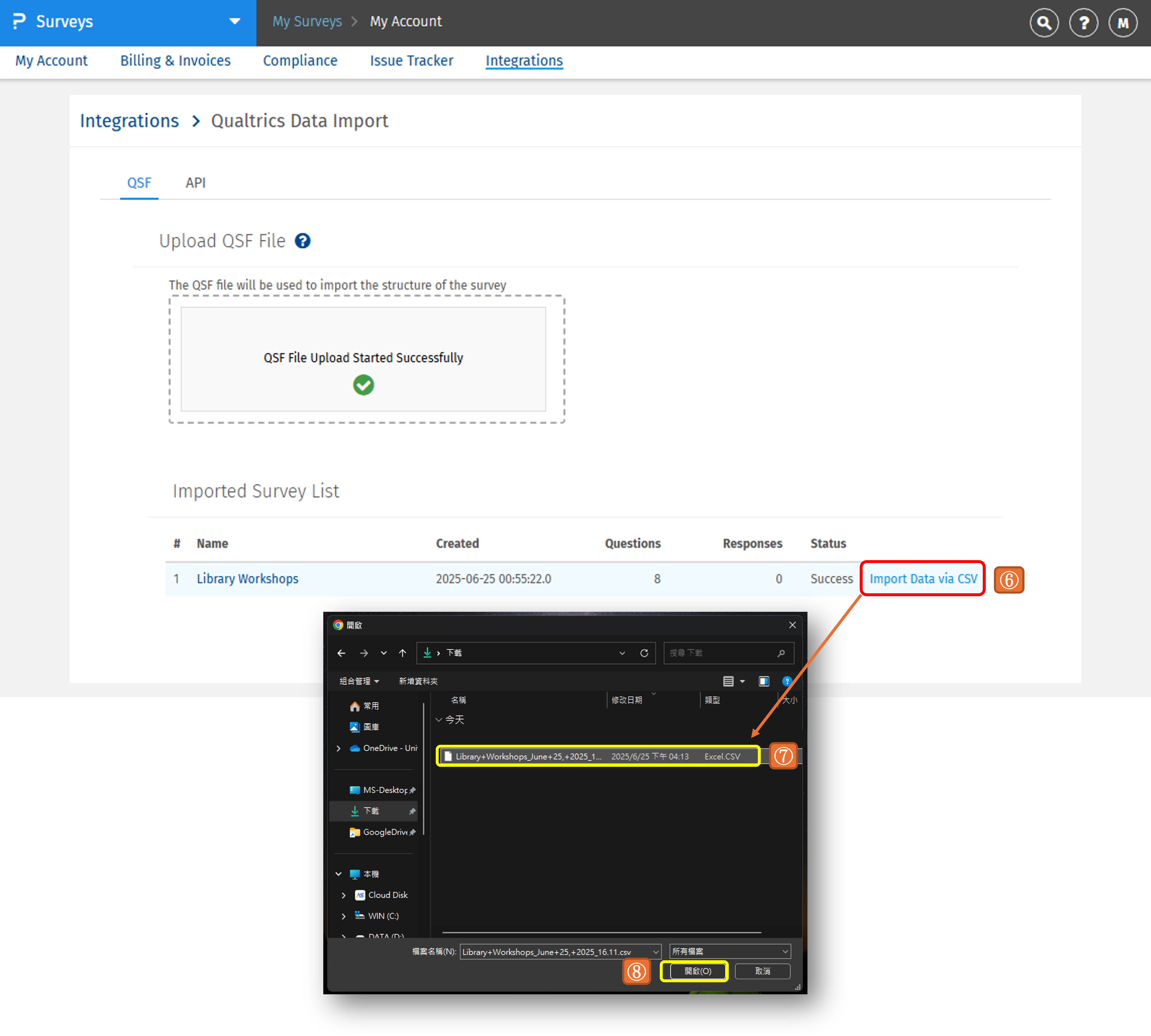Viewport: 1151px width, 1036px height.
Task: Click Import Data via CSV link
Action: (x=923, y=578)
